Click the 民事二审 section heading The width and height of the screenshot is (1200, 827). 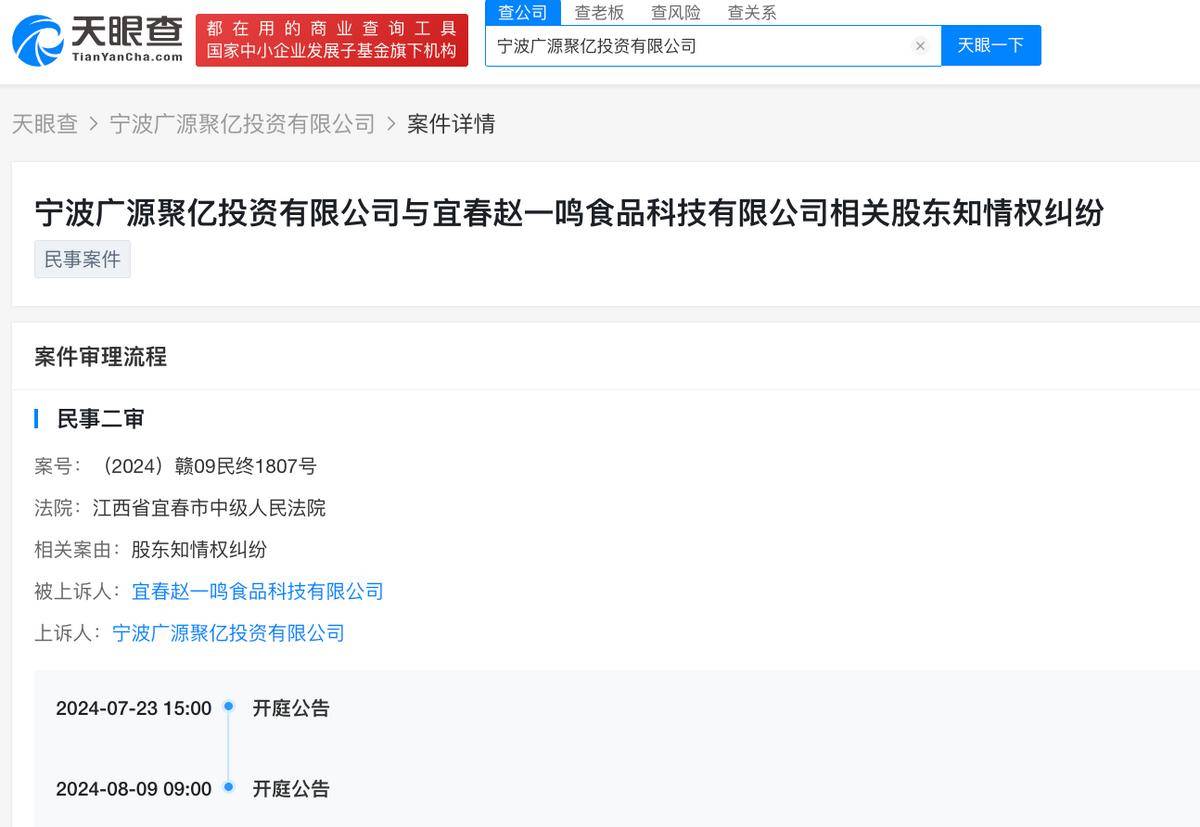click(100, 419)
